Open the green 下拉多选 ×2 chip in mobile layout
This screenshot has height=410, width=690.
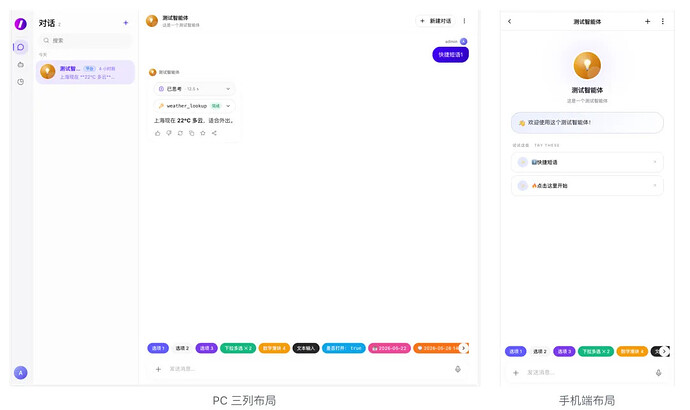pos(596,351)
